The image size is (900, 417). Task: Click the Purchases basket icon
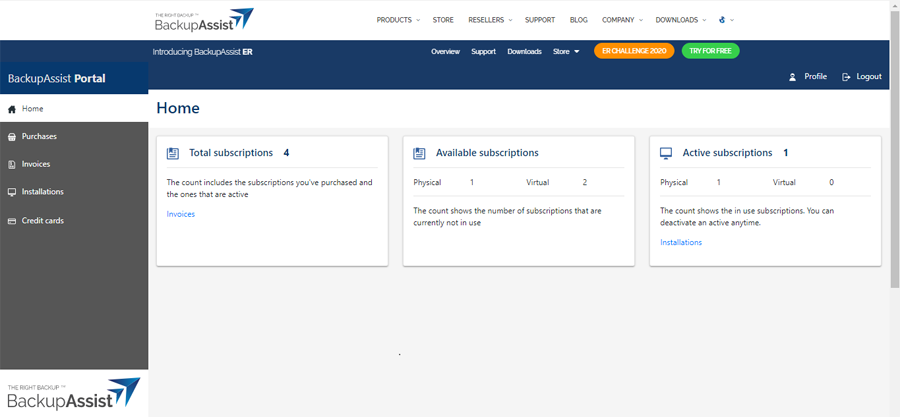point(11,137)
